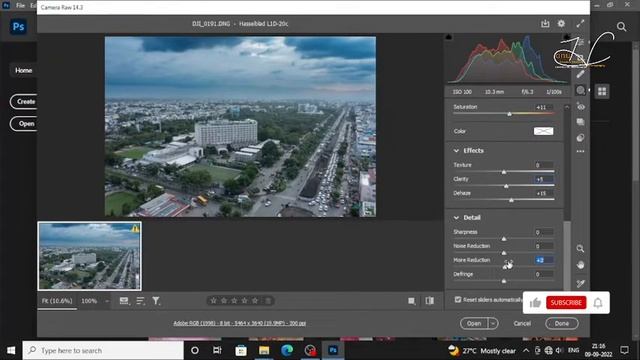Click the trash icon after rating stars

coord(268,301)
